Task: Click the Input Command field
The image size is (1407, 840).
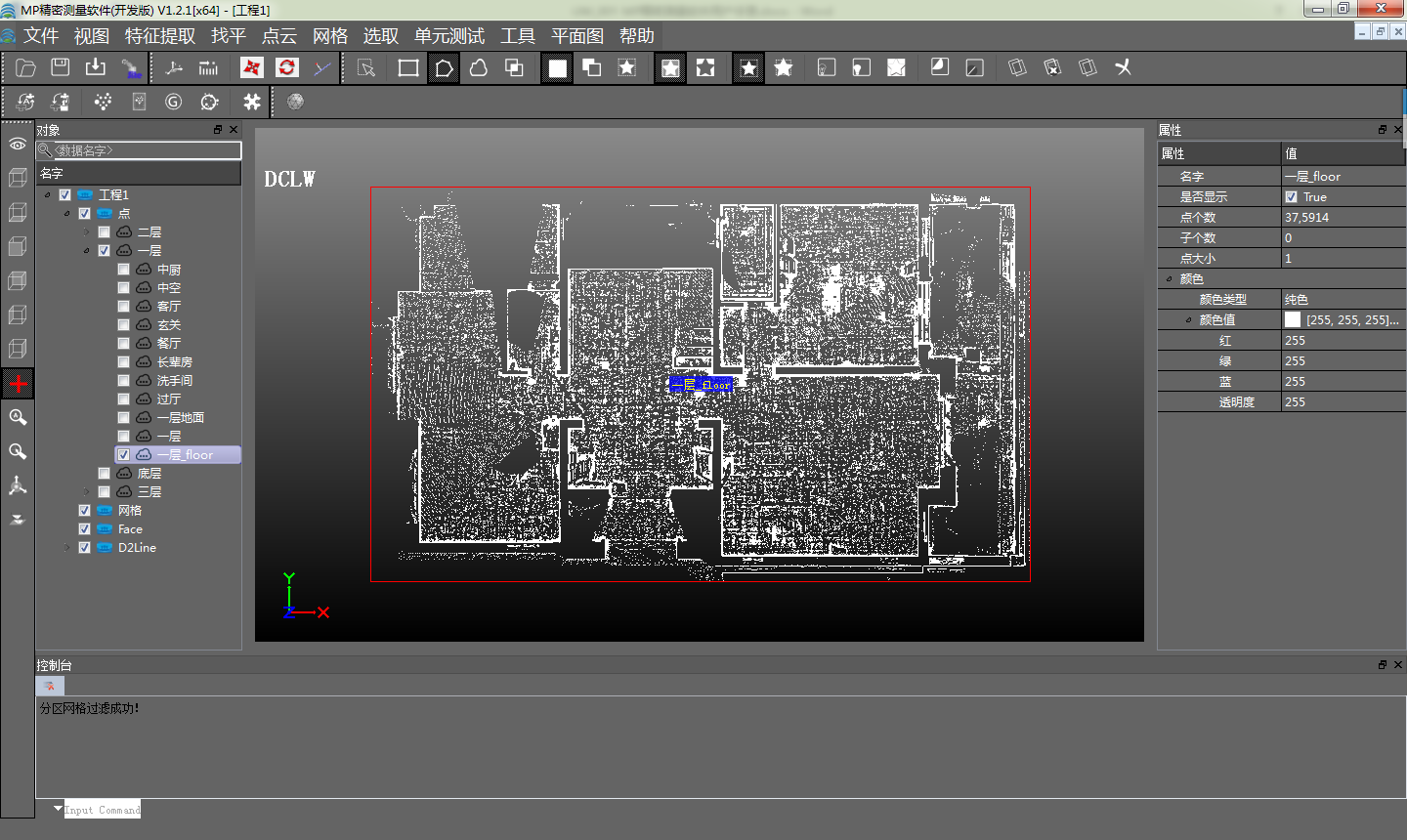Action: (102, 810)
